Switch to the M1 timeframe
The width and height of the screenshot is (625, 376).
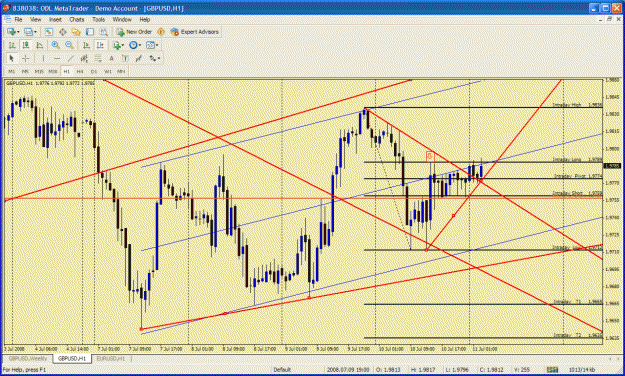(12, 71)
